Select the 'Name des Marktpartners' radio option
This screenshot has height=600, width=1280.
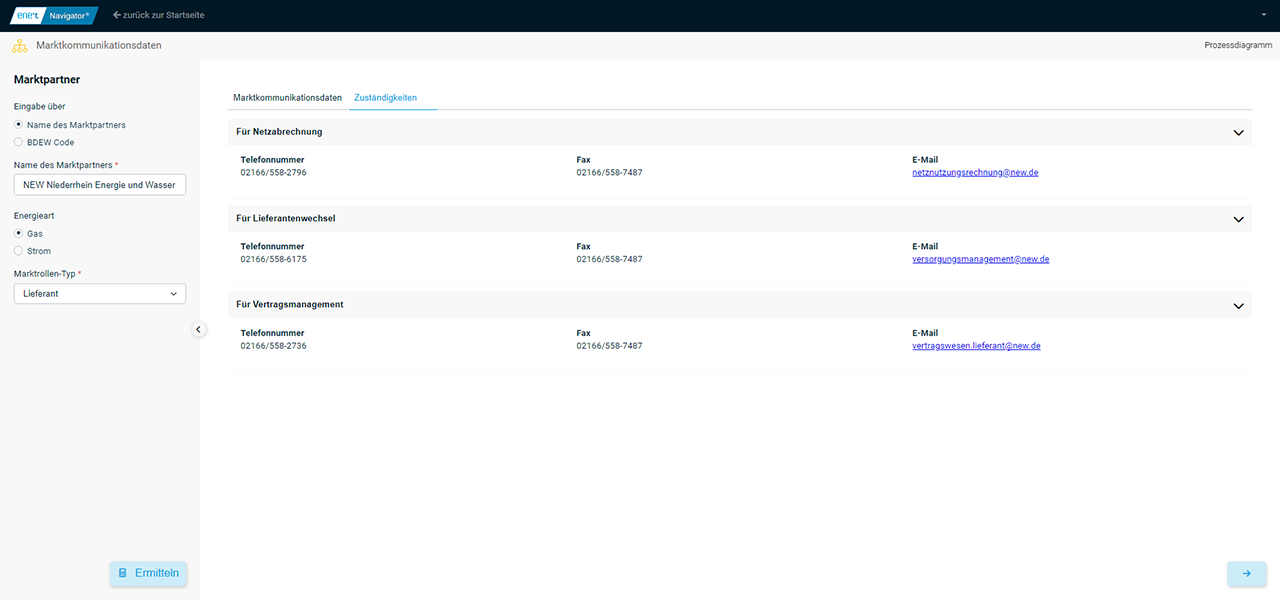[x=19, y=125]
